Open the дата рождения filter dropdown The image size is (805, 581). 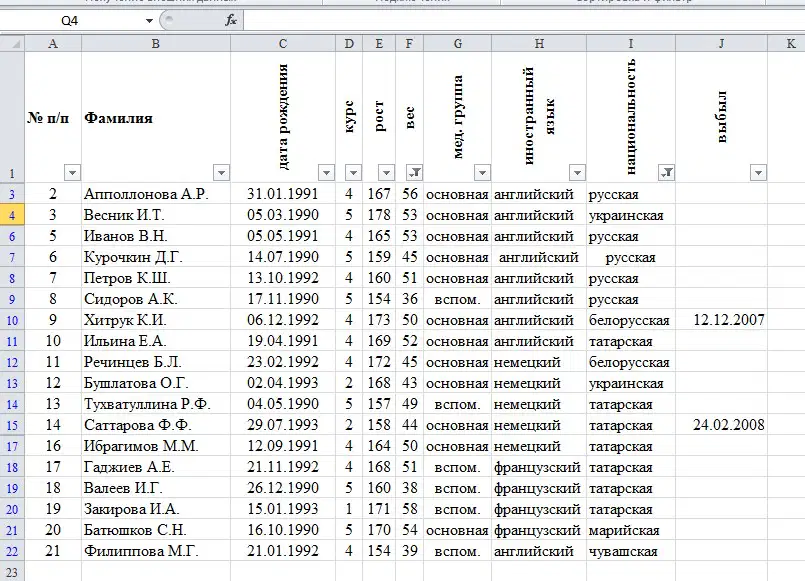327,172
